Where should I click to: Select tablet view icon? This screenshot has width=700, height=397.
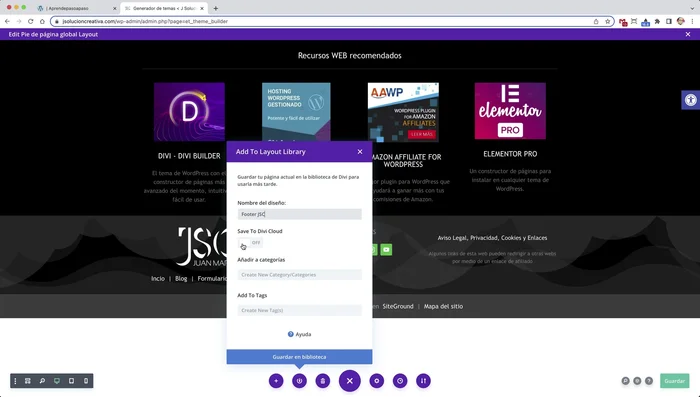pyautogui.click(x=71, y=381)
